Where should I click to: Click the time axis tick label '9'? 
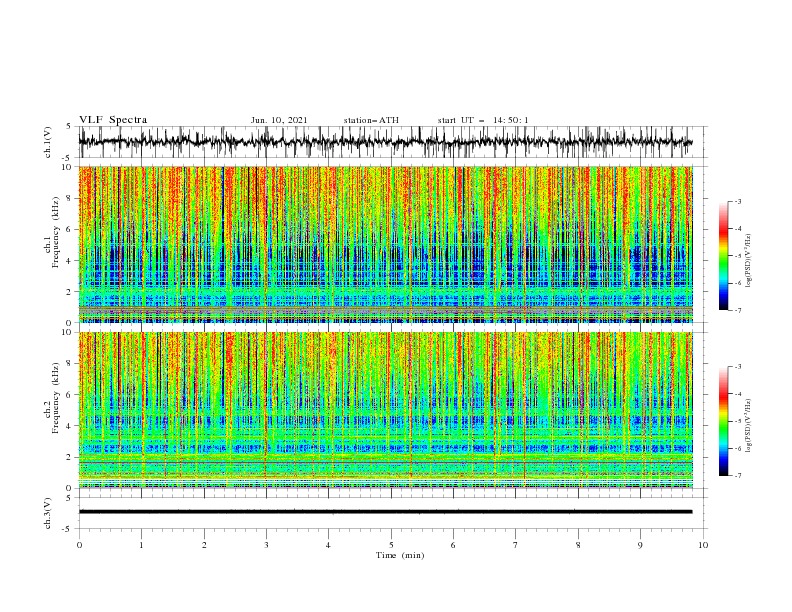(x=640, y=545)
